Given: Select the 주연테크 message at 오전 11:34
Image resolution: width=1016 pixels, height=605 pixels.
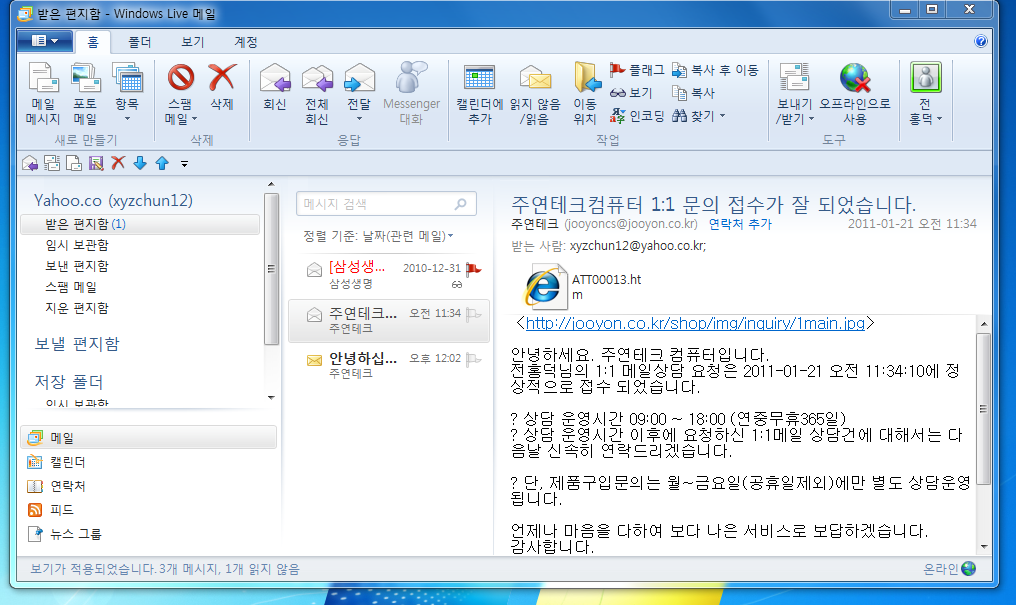Looking at the screenshot, I should coord(388,321).
